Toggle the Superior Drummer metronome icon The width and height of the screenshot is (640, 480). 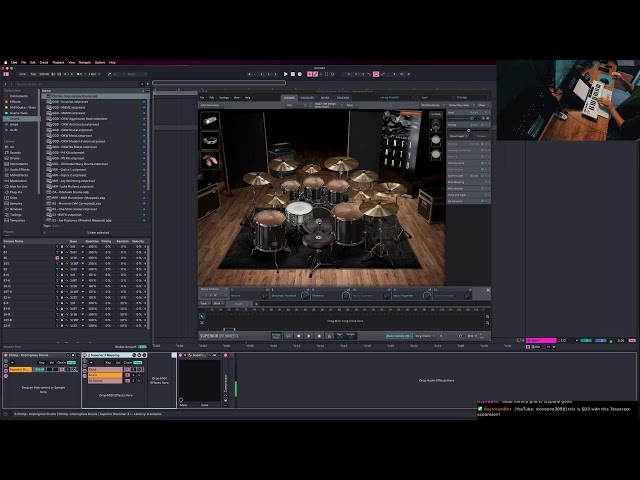(x=329, y=336)
